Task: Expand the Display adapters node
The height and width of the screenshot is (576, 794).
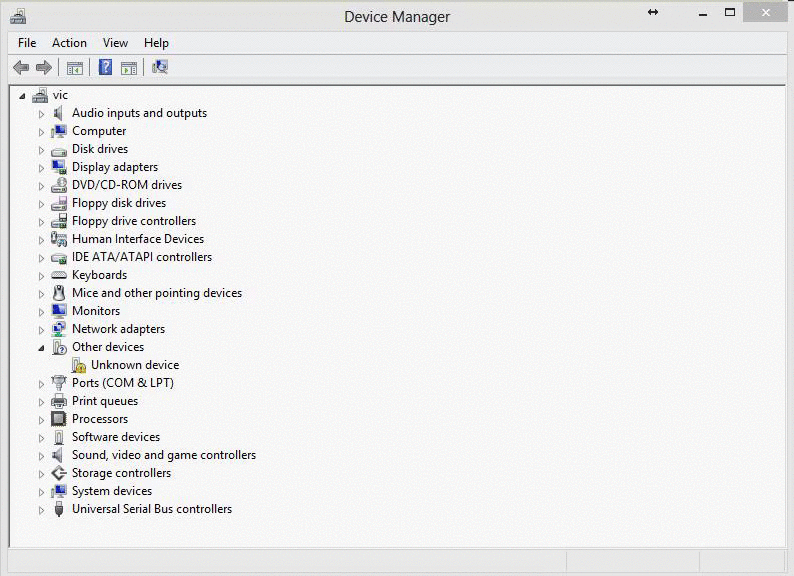Action: tap(41, 168)
